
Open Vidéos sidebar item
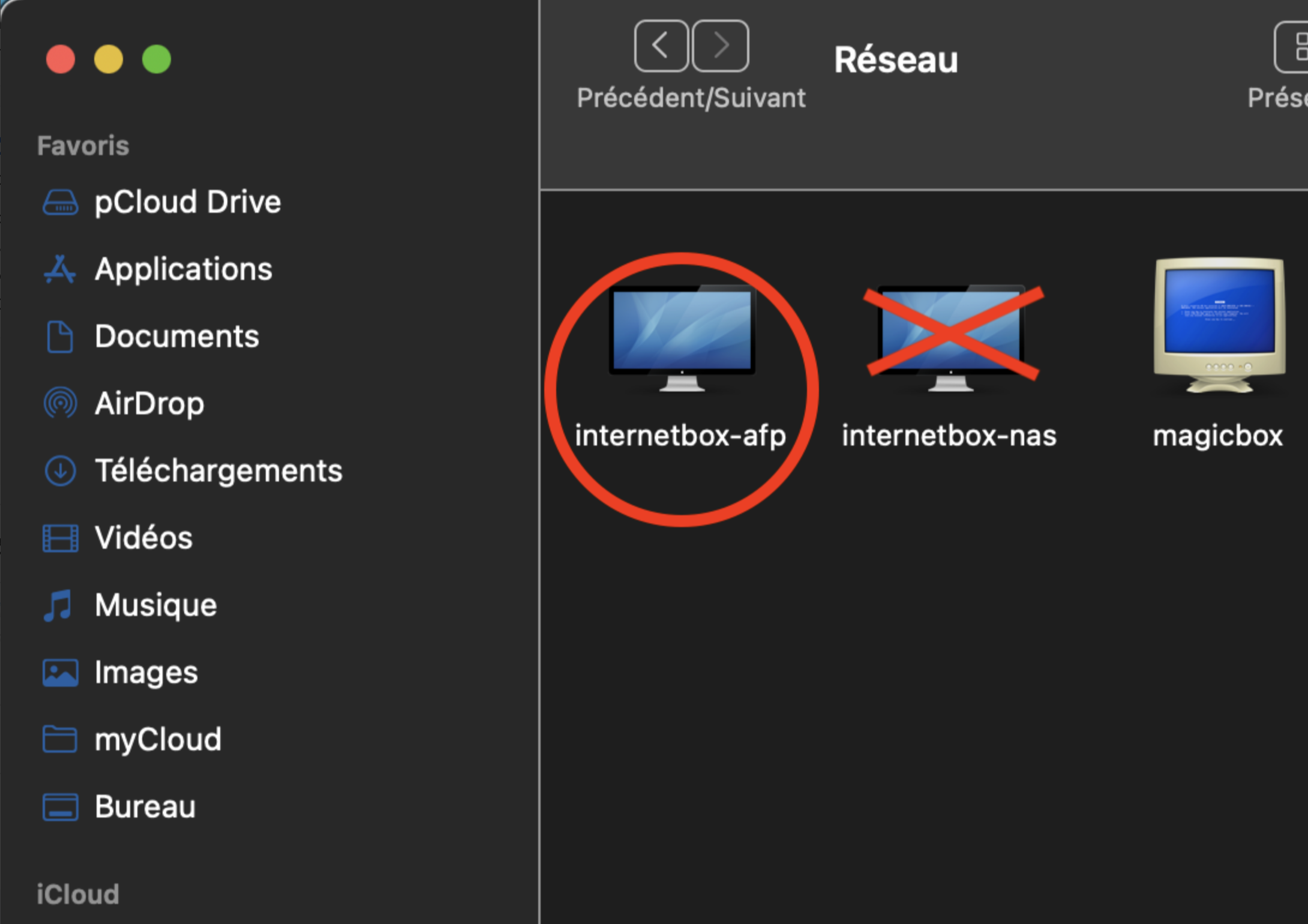[143, 538]
